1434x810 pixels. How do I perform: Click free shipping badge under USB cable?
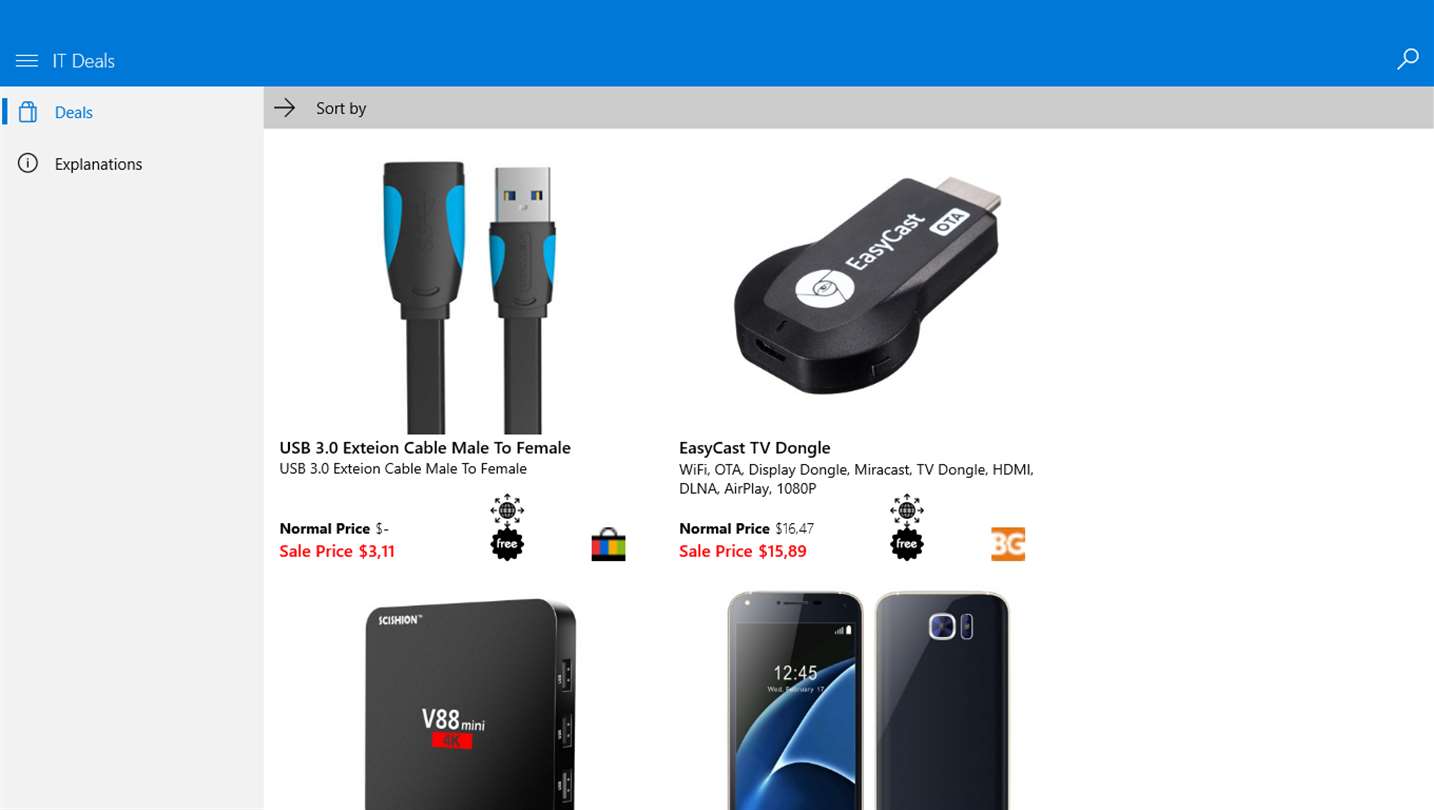click(507, 527)
